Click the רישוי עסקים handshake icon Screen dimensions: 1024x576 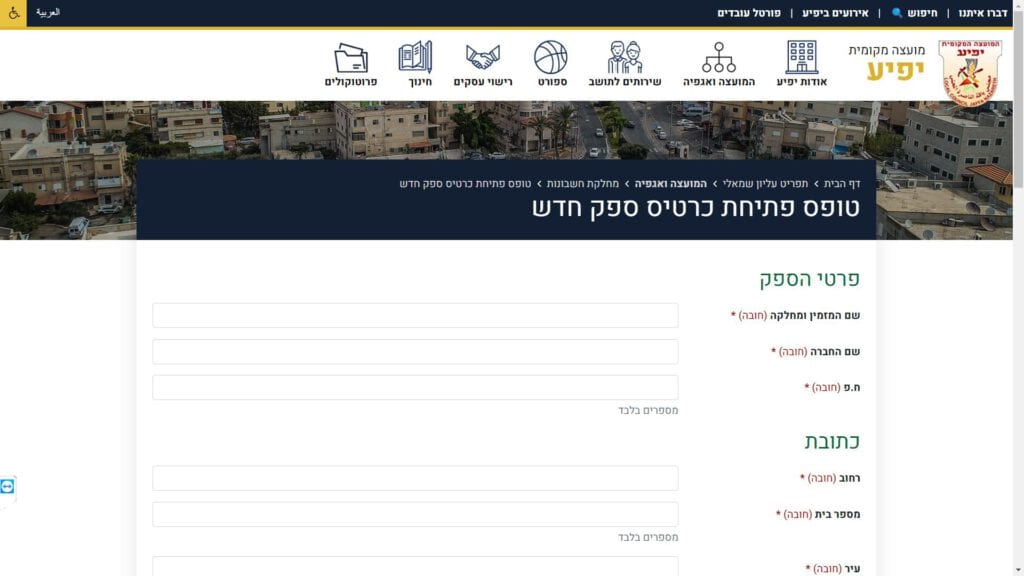pyautogui.click(x=483, y=58)
